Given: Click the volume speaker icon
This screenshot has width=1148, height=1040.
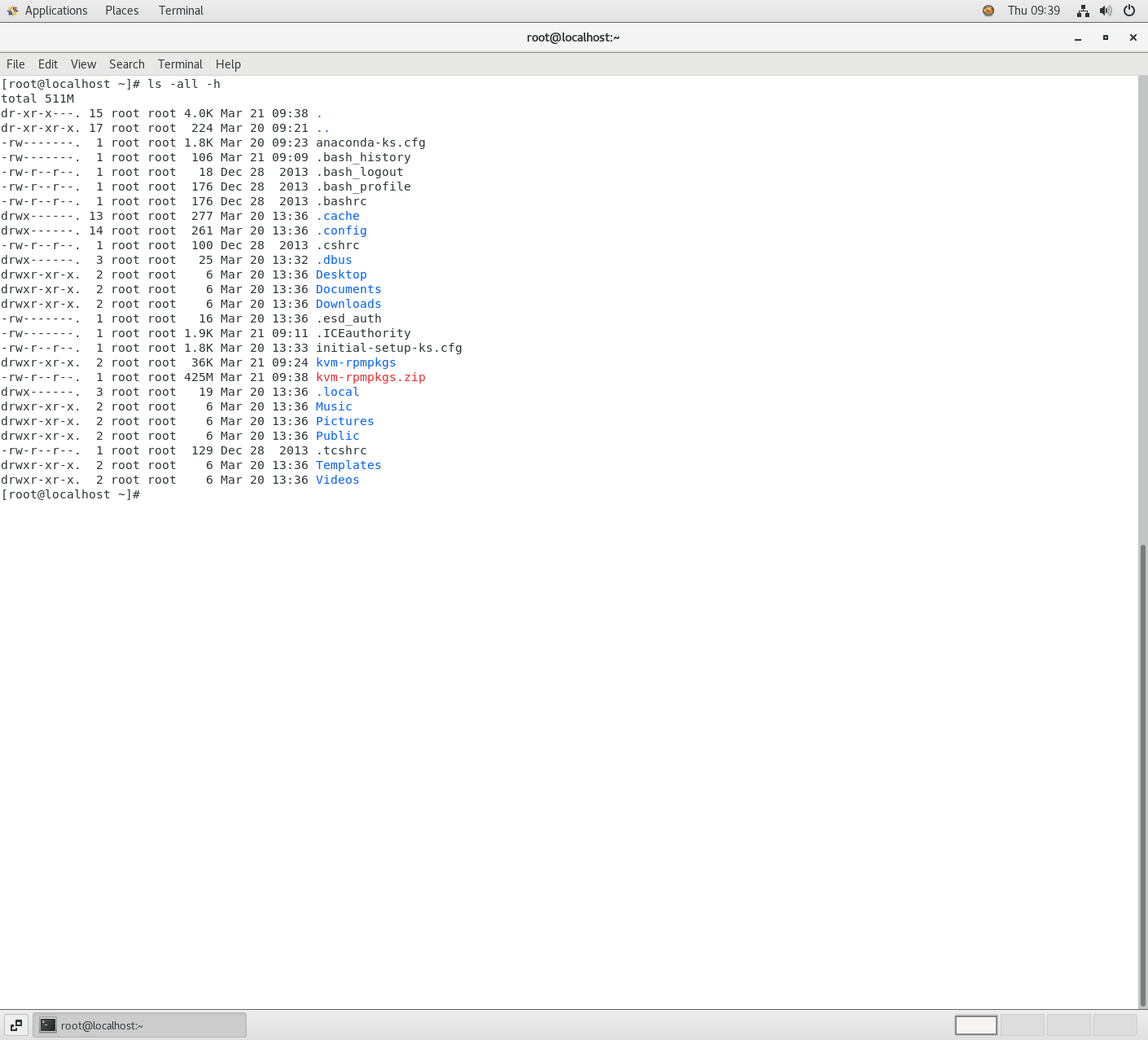Looking at the screenshot, I should (x=1106, y=11).
